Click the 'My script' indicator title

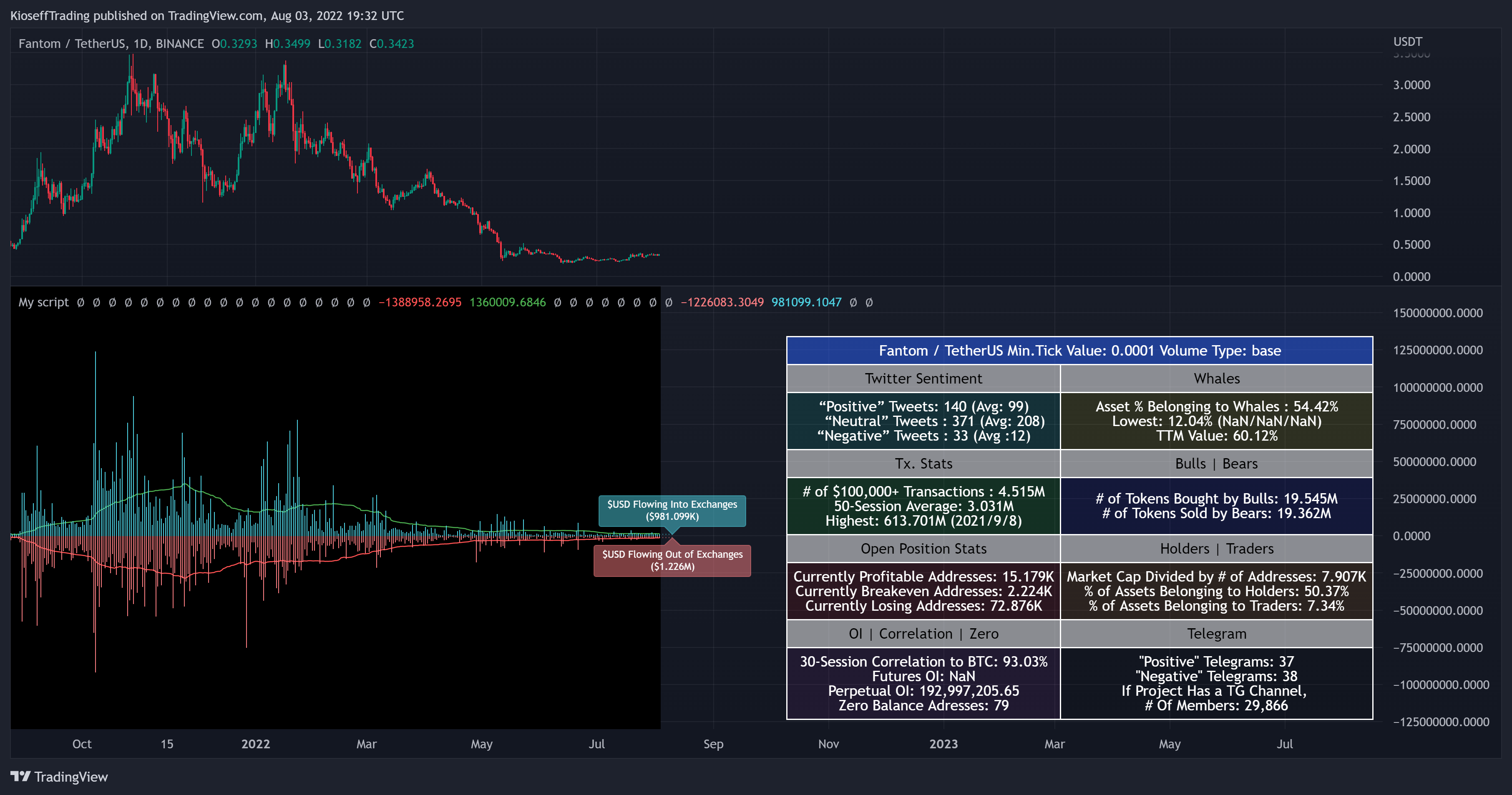(43, 302)
